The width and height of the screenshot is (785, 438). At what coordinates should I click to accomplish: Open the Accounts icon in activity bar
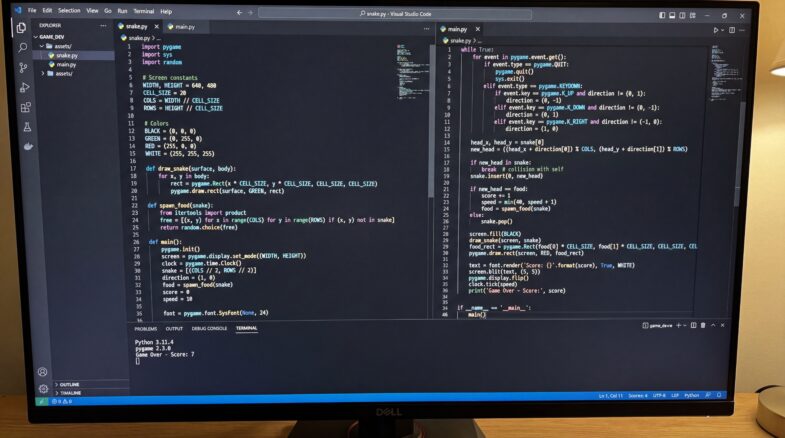pyautogui.click(x=43, y=372)
